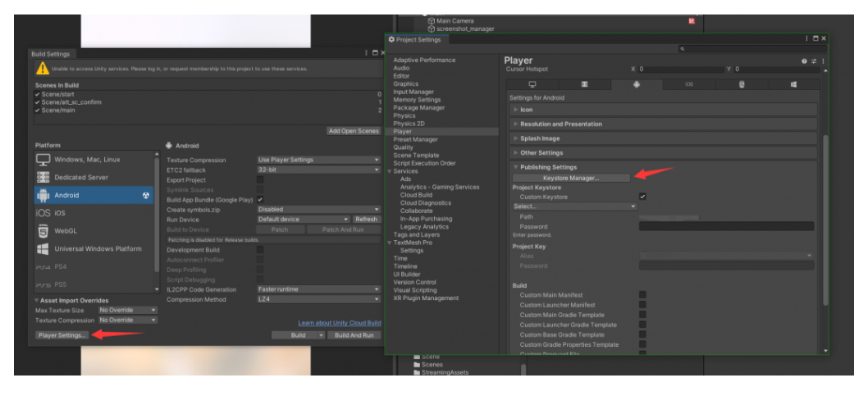864x393 pixels.
Task: Open the Player preset sliders icon
Action: click(x=813, y=61)
